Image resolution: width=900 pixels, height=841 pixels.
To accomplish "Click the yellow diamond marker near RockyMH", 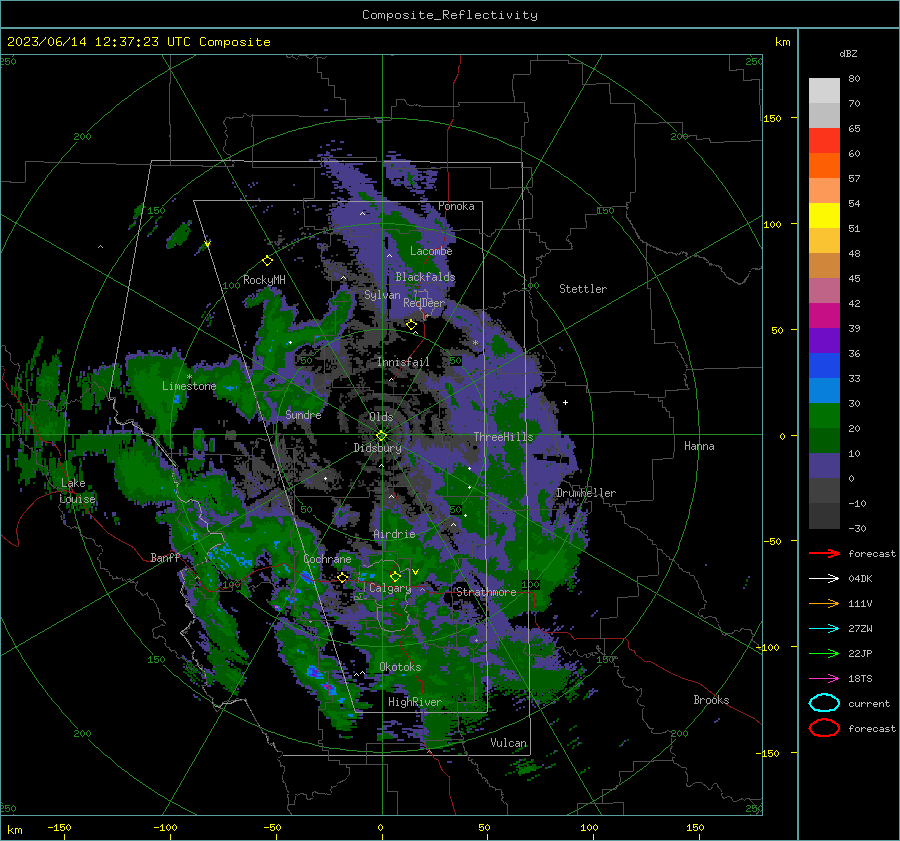I will 267,261.
